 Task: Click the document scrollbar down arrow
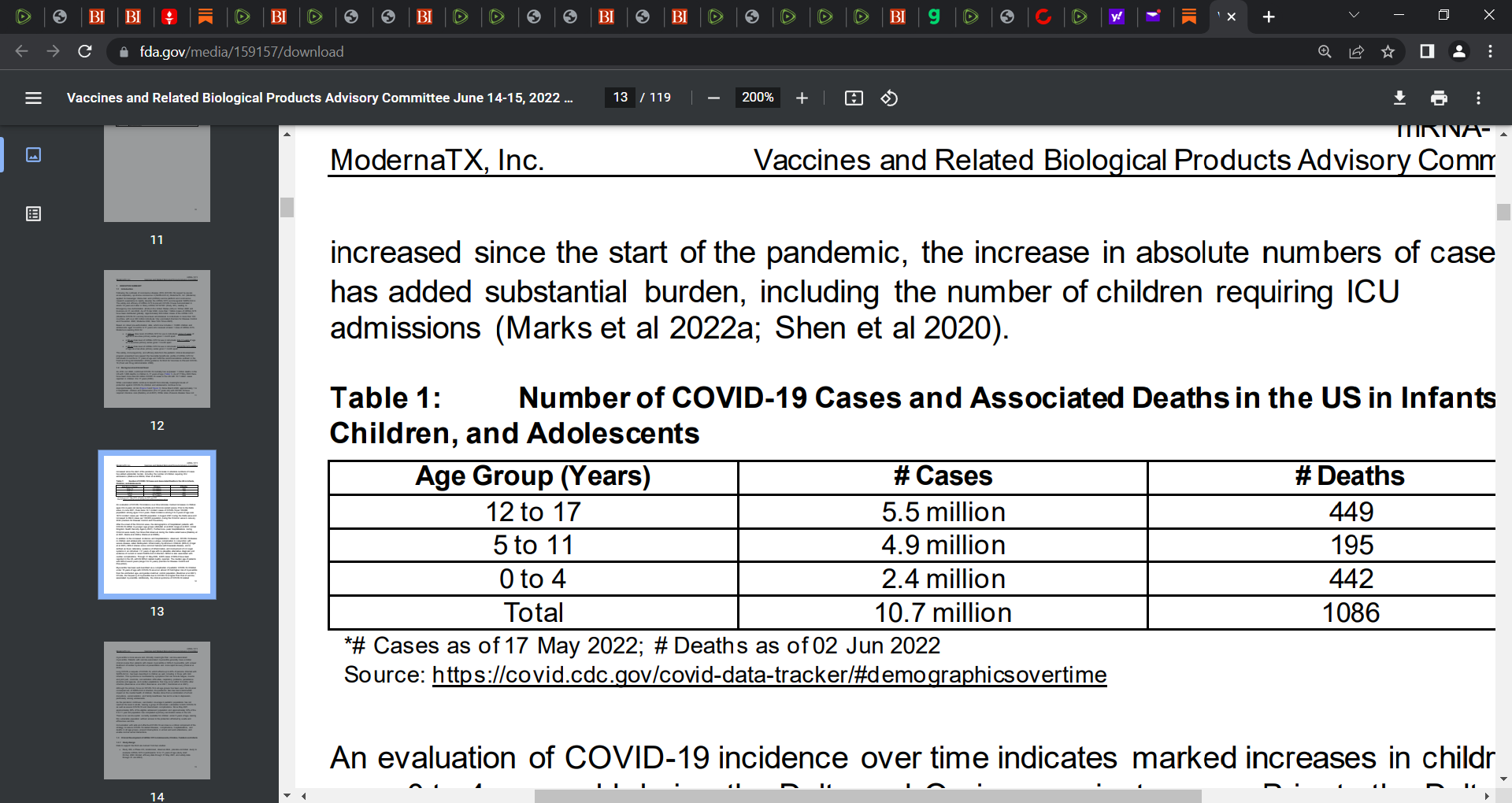click(1503, 779)
